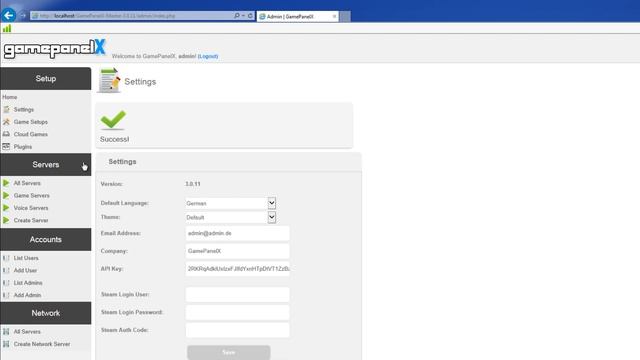Click the Setup section header
Image resolution: width=640 pixels, height=360 pixels.
coord(46,78)
